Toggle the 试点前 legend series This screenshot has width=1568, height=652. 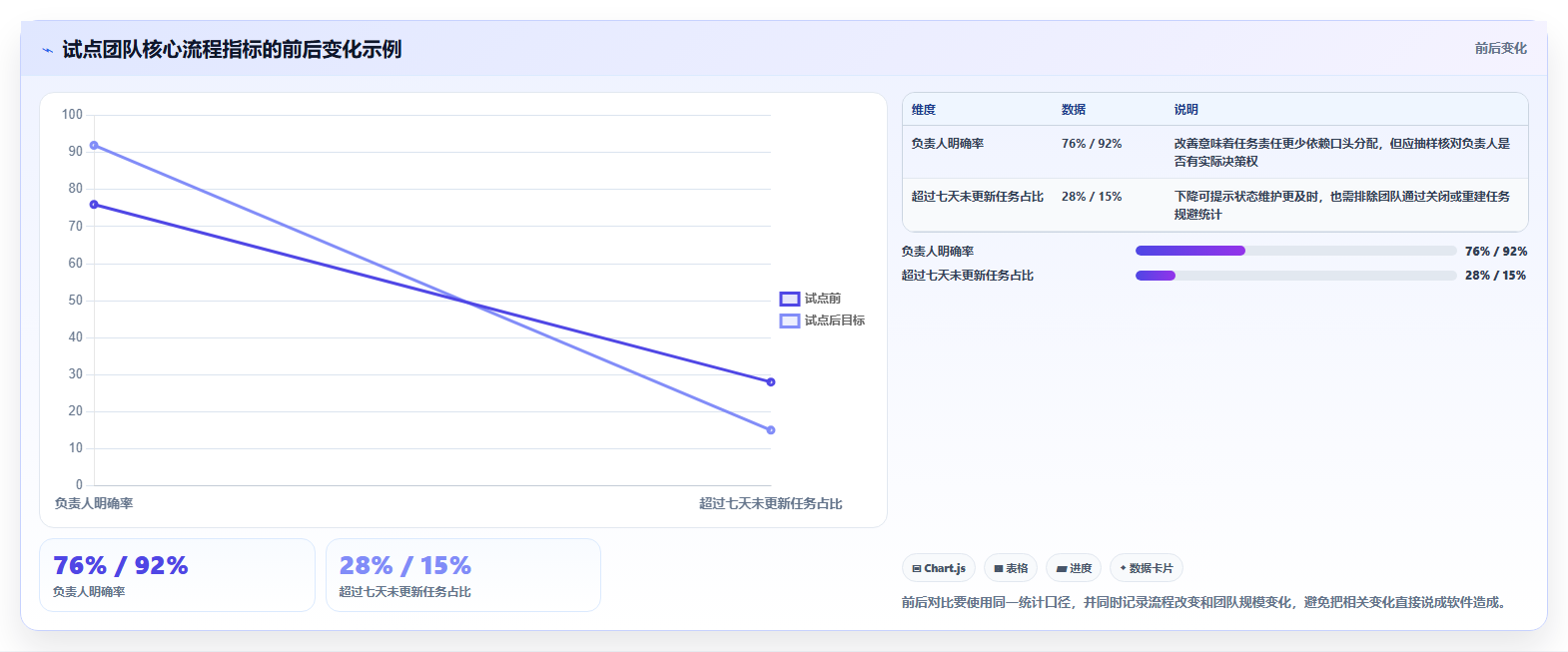pos(810,299)
